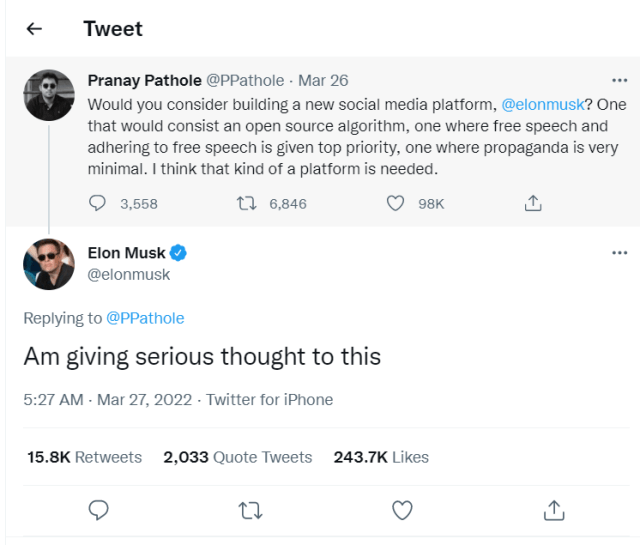Viewport: 640px width, 545px height.
Task: Share Elon Musk's tweet
Action: (553, 510)
